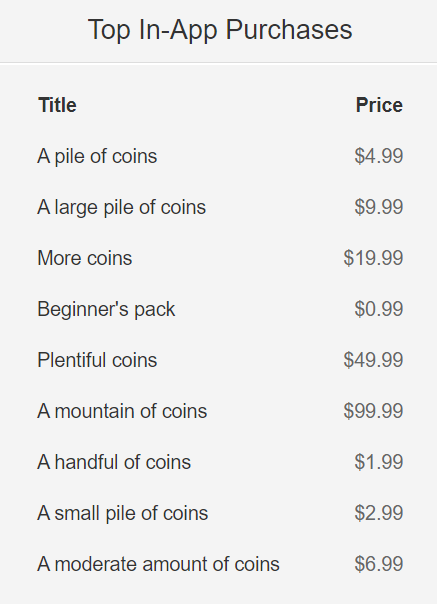Click the $99.99 price
The width and height of the screenshot is (437, 604).
(x=373, y=411)
